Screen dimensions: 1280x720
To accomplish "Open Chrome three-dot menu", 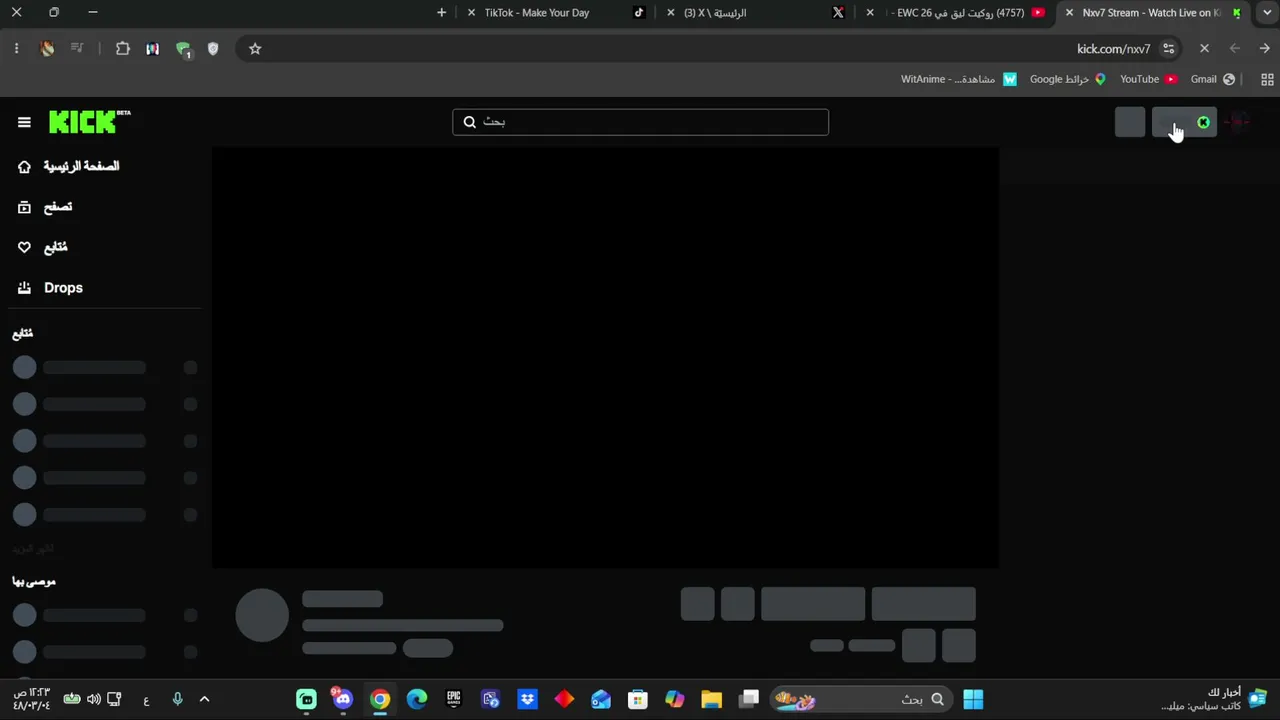I will pyautogui.click(x=16, y=48).
